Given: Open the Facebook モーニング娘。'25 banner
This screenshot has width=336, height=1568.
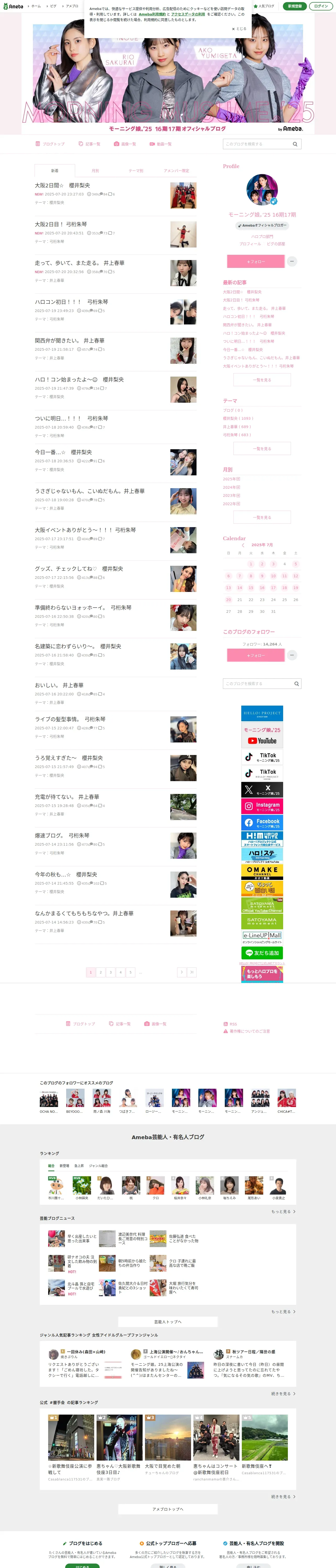Looking at the screenshot, I should pos(262,822).
